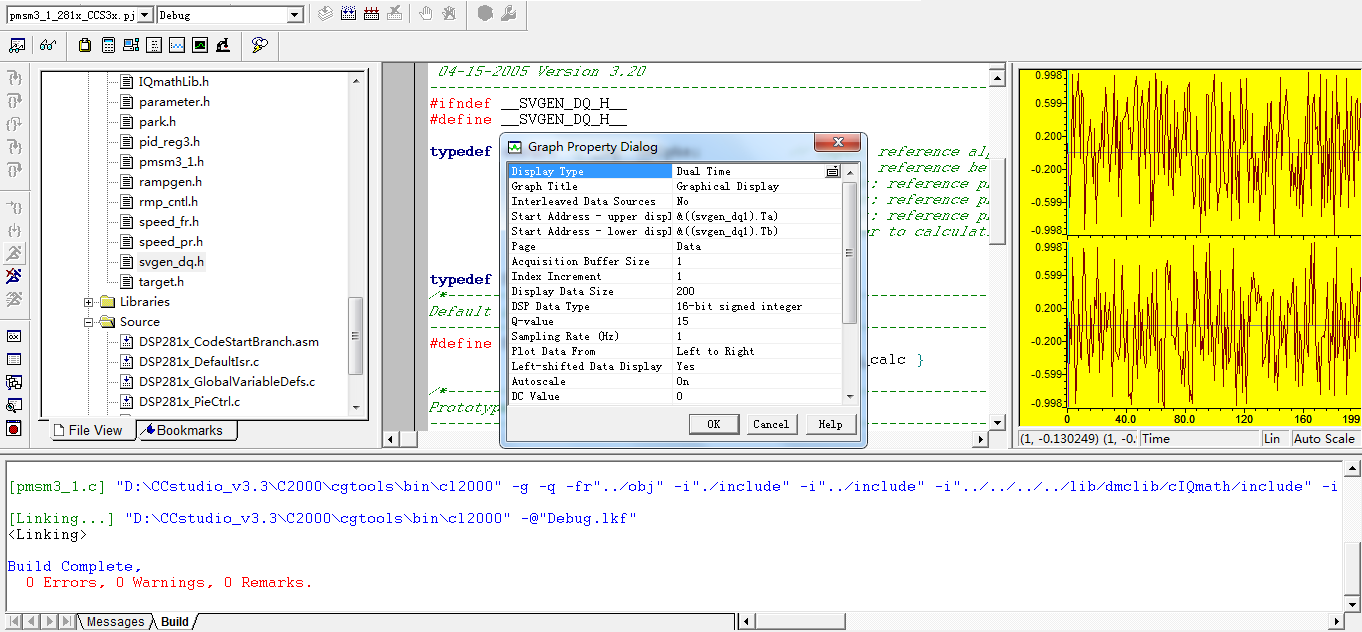
Task: Click the cloud with lightning bolt icon
Action: (259, 45)
